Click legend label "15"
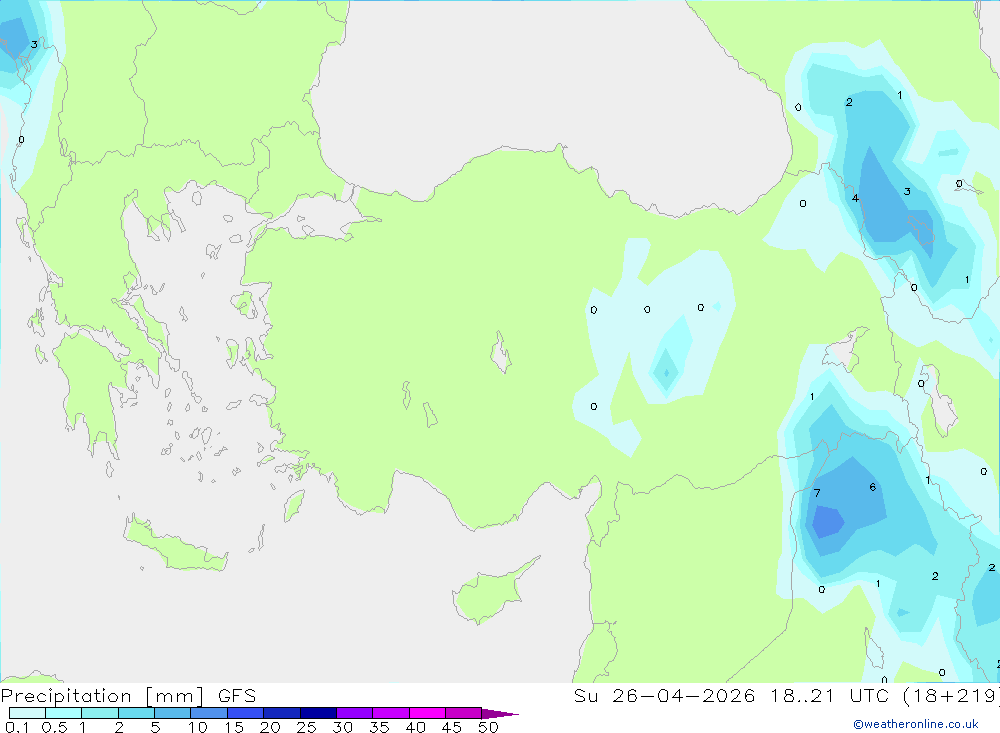This screenshot has width=1000, height=733. [234, 727]
